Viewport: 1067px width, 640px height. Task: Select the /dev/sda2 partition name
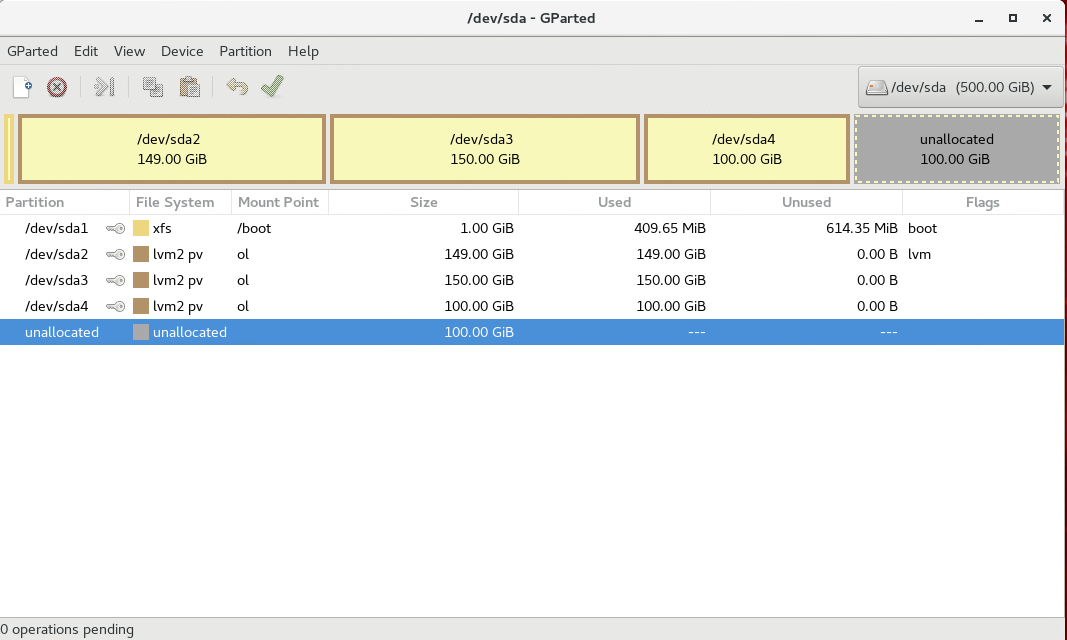(x=56, y=254)
